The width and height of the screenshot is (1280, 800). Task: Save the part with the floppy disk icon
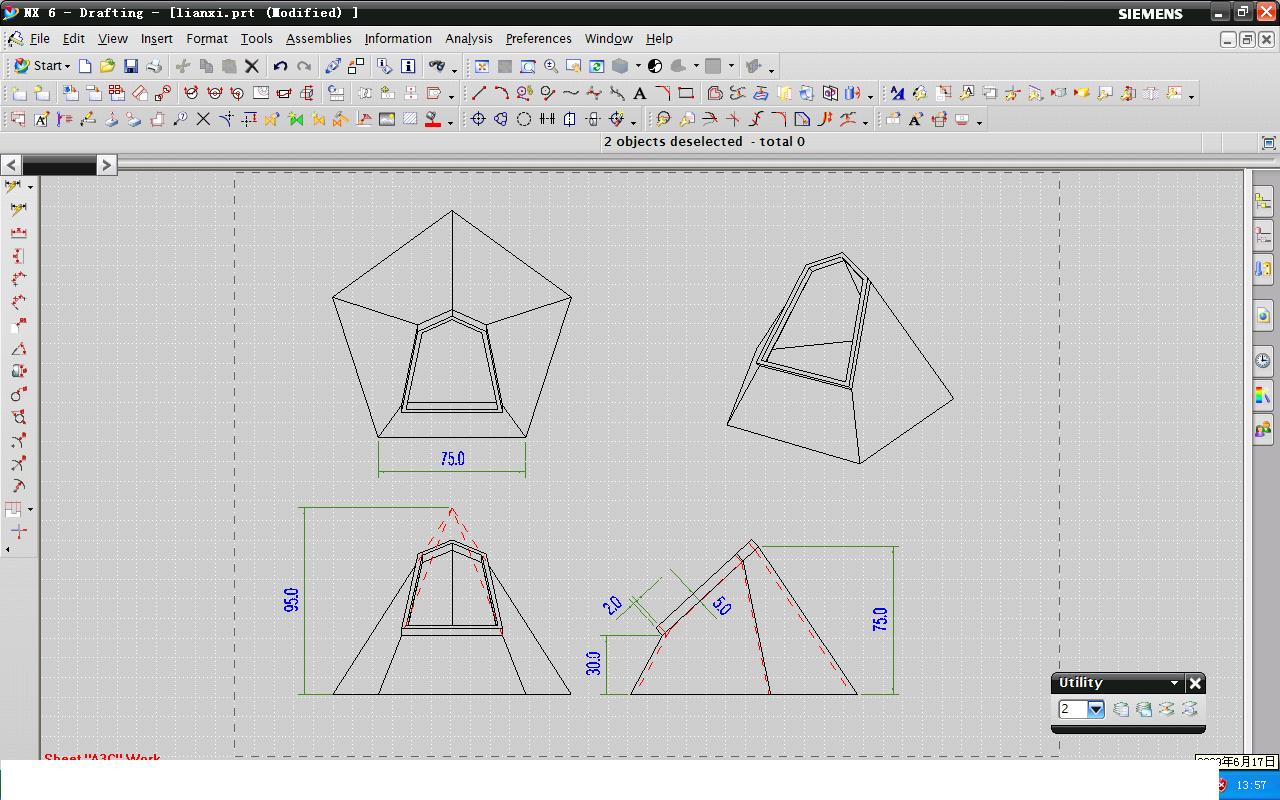click(x=131, y=66)
